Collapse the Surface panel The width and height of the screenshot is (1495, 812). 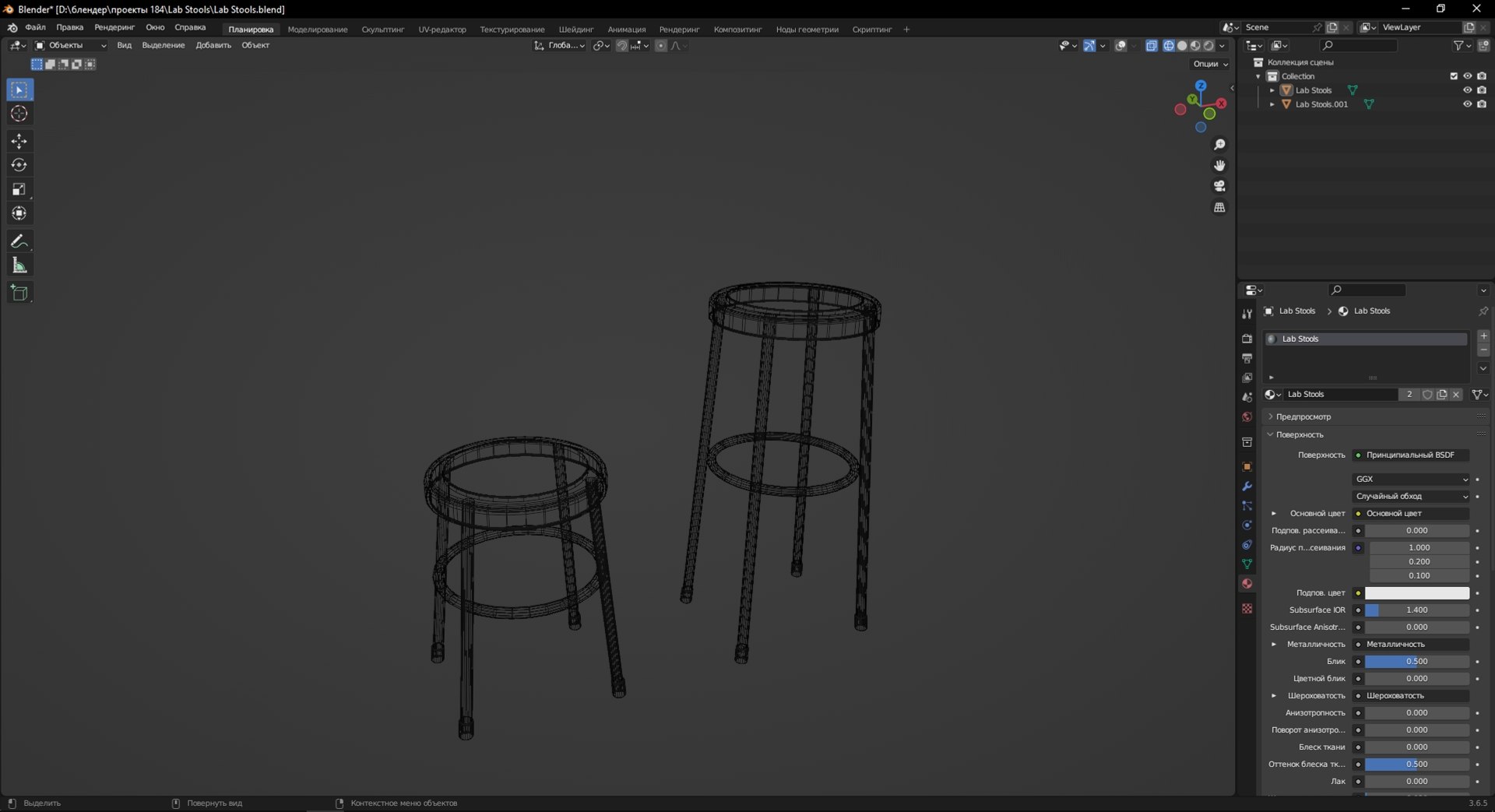point(1299,434)
